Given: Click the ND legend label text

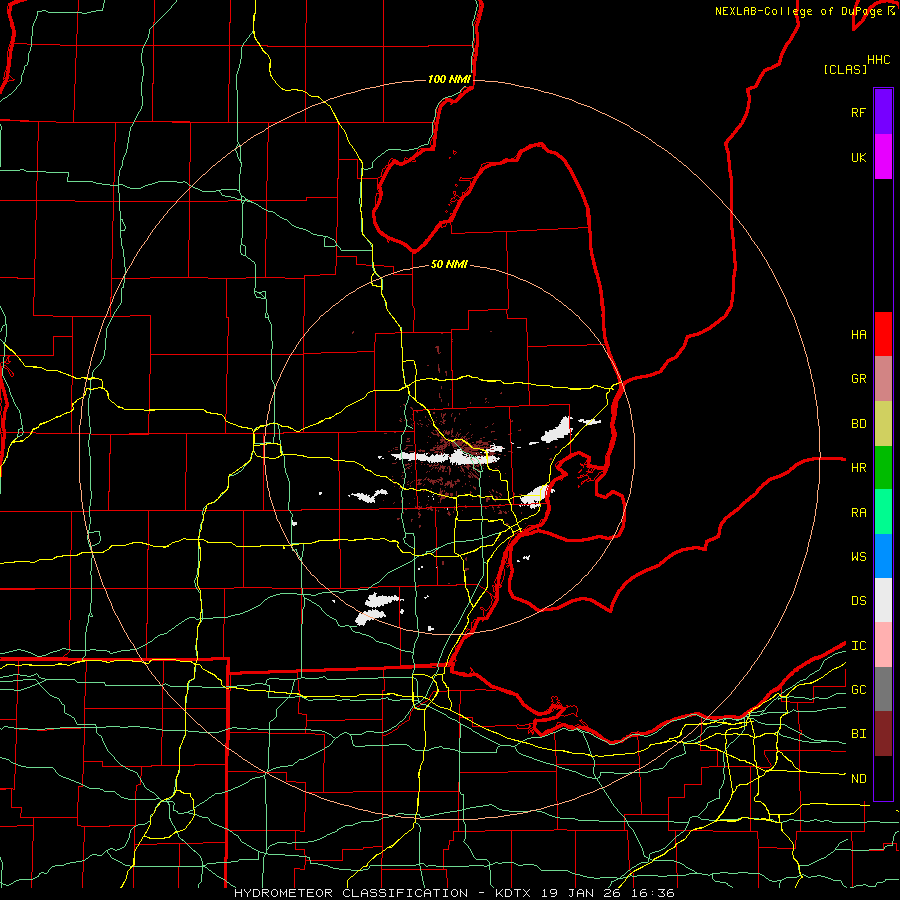Looking at the screenshot, I should 859,779.
